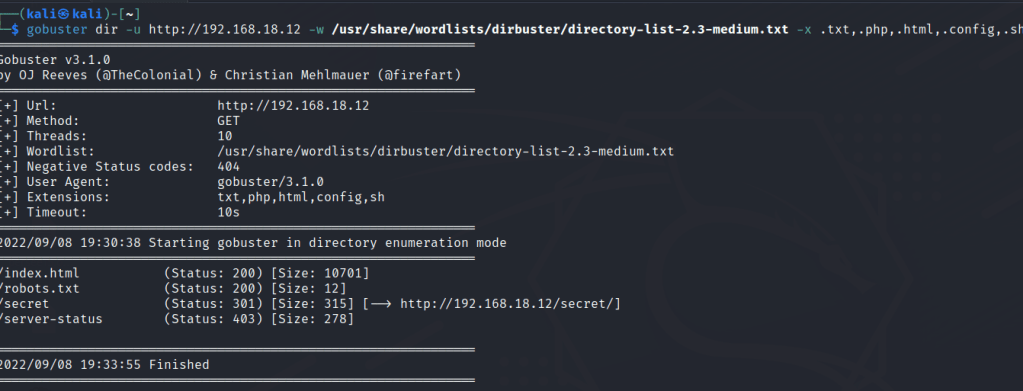Image resolution: width=1023 pixels, height=391 pixels.
Task: Click the wordlist path in the command line
Action: click(x=560, y=29)
